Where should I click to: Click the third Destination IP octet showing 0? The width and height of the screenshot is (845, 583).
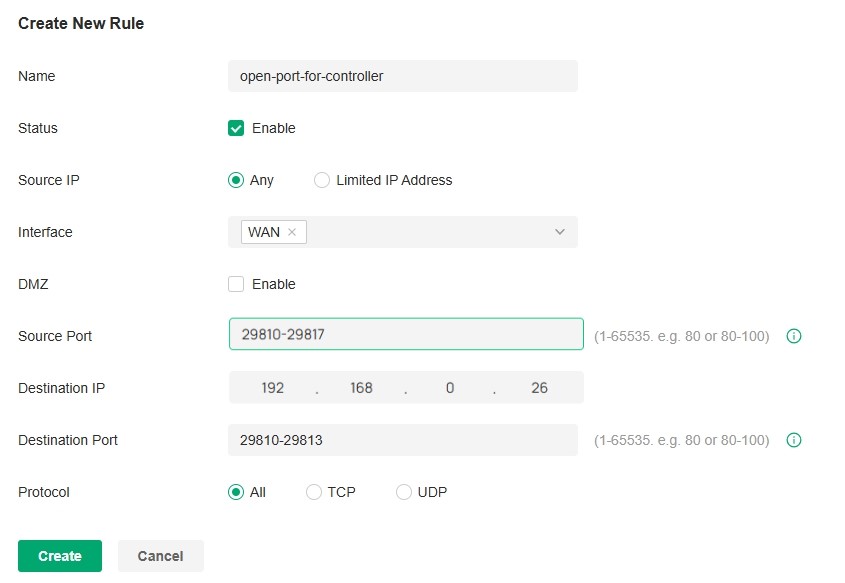pyautogui.click(x=450, y=387)
